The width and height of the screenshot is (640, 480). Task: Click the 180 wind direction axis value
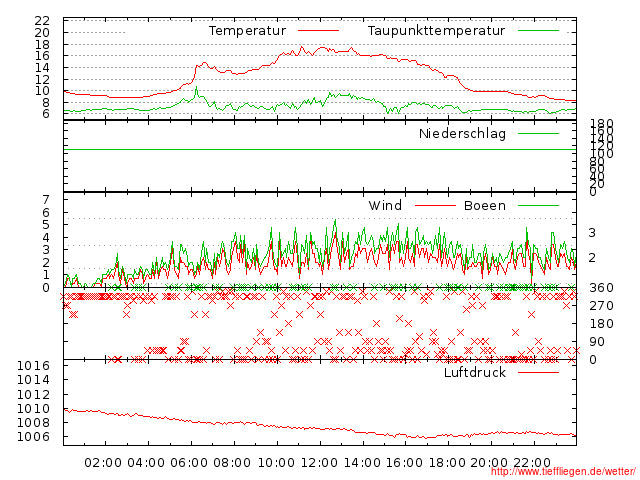click(x=601, y=324)
